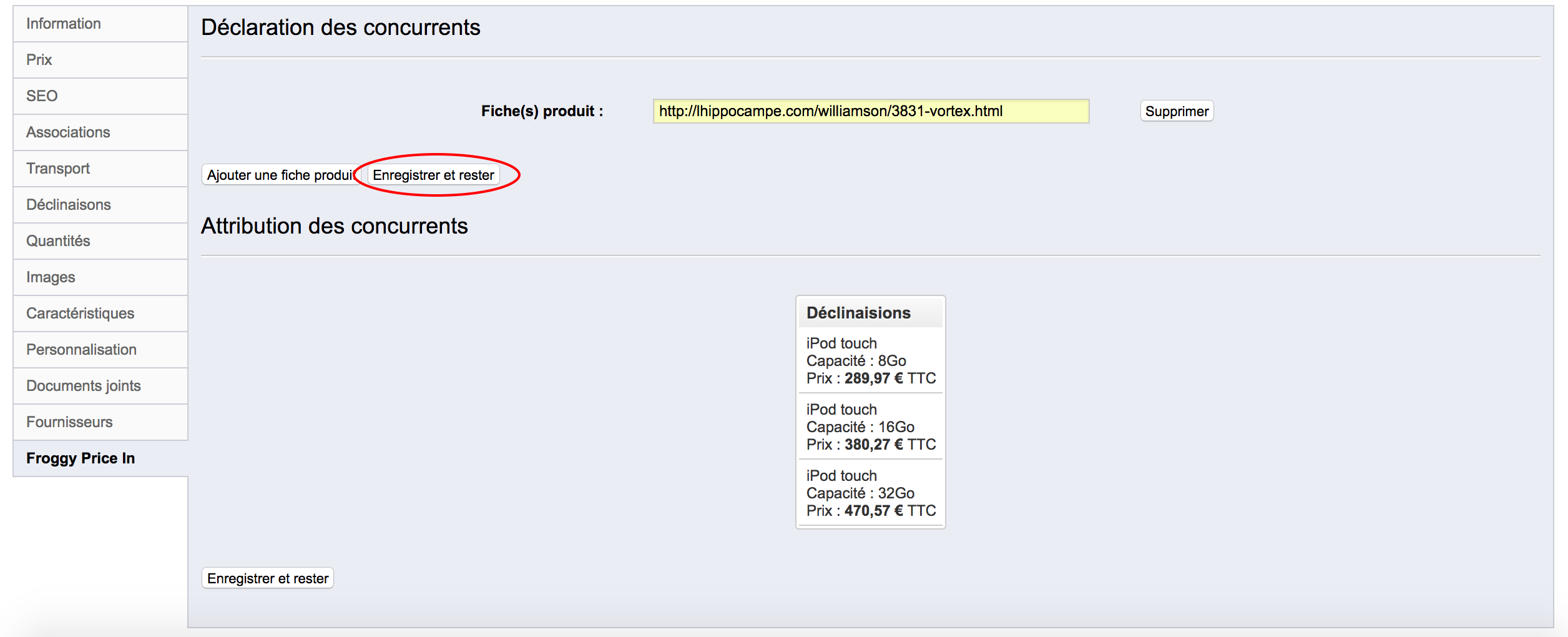1568x637 pixels.
Task: Go to the Transport tab
Action: click(x=100, y=169)
